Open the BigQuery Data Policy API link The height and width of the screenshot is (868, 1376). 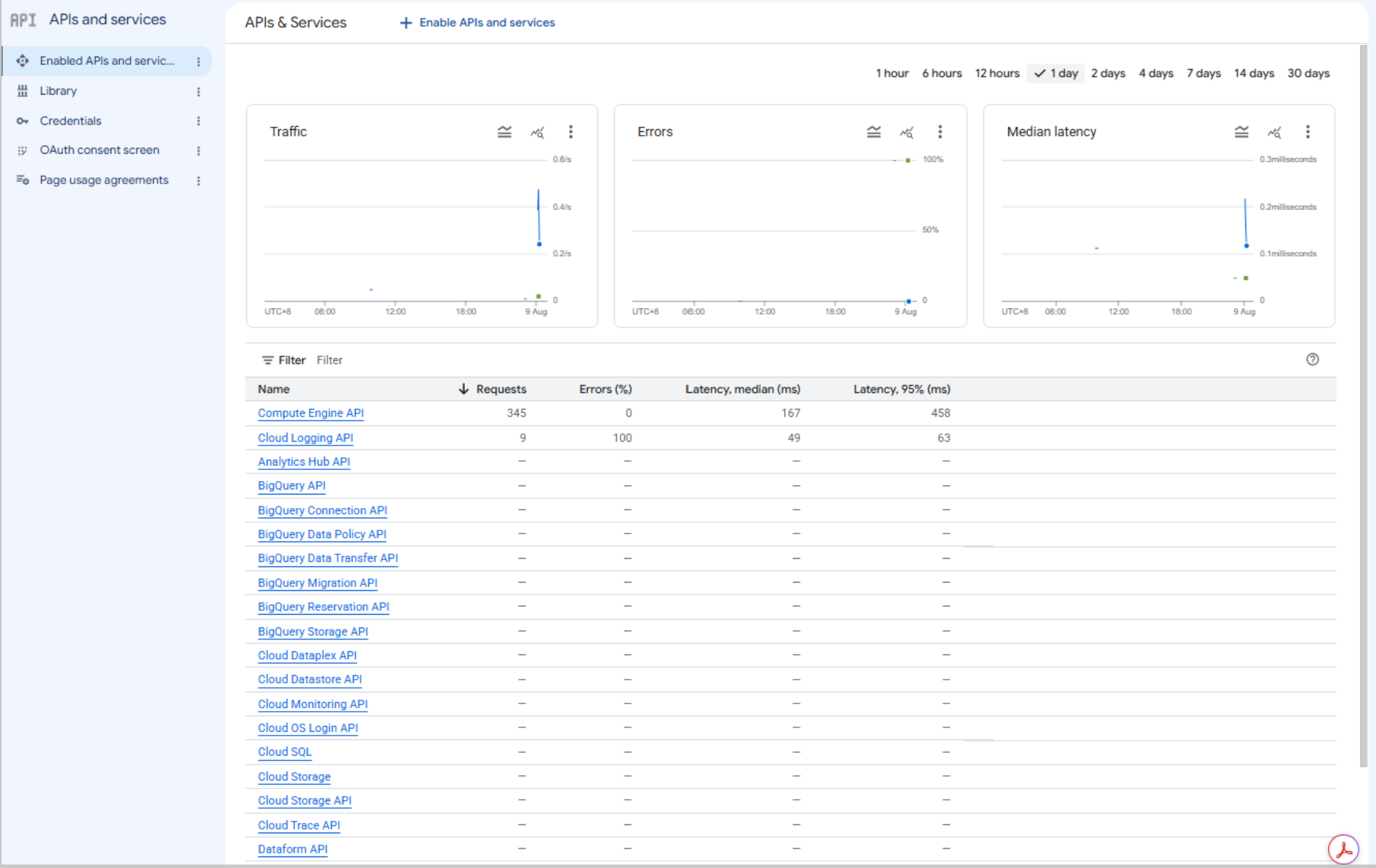pos(322,534)
